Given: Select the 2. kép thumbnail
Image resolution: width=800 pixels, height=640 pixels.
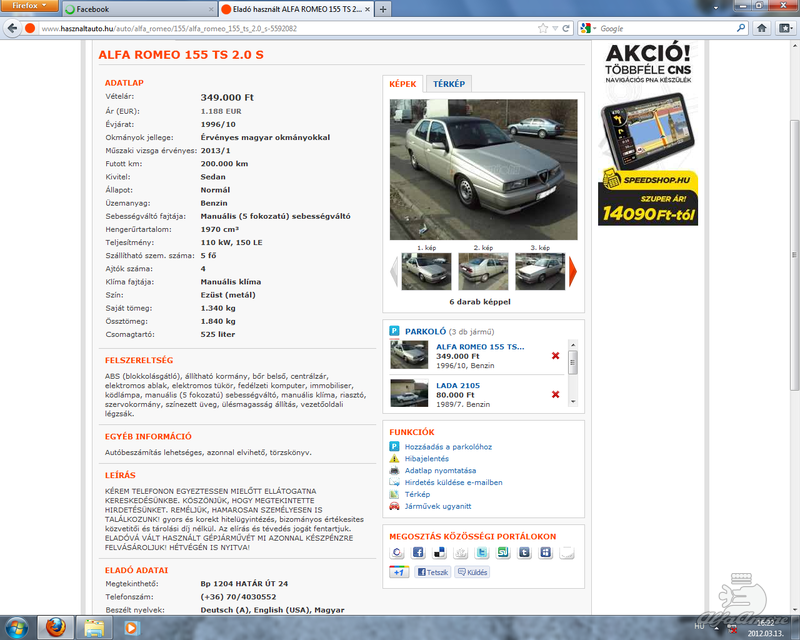Looking at the screenshot, I should pos(483,272).
